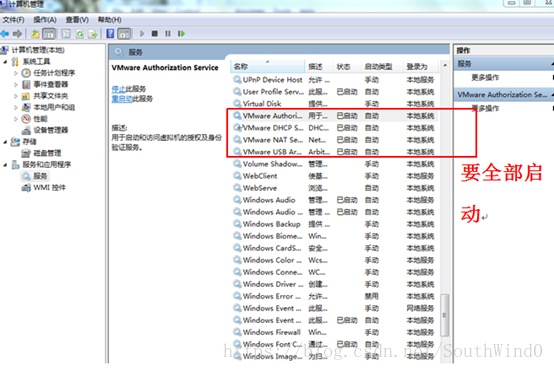Click VMware Authorization Se... actions header

coord(503,95)
